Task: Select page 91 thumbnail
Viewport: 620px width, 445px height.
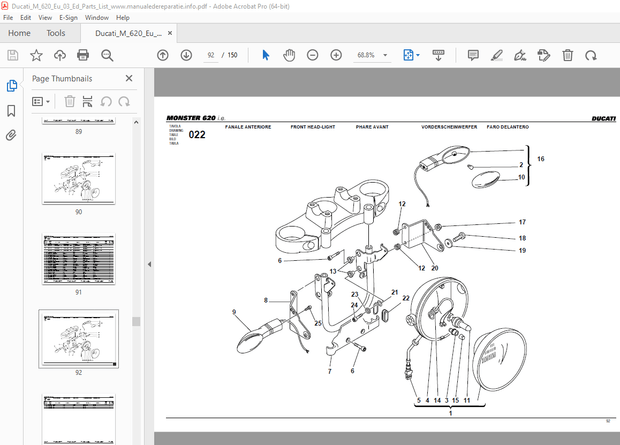Action: click(x=79, y=259)
